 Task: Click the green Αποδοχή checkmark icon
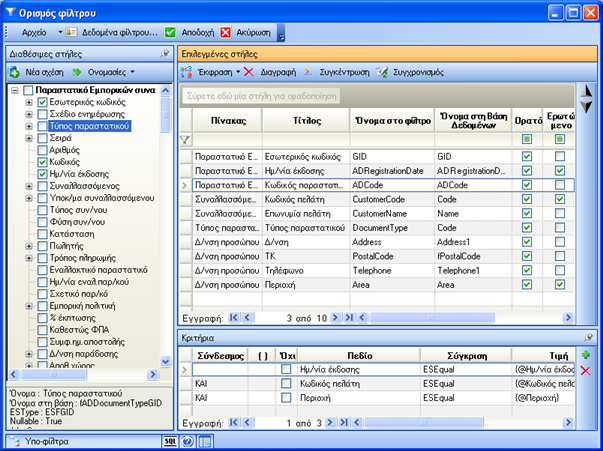170,33
